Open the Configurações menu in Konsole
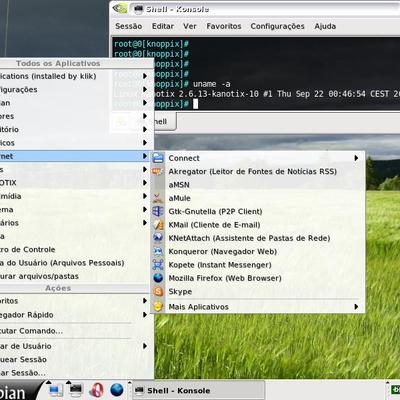Screen dimensions: 400x400 [x=277, y=26]
